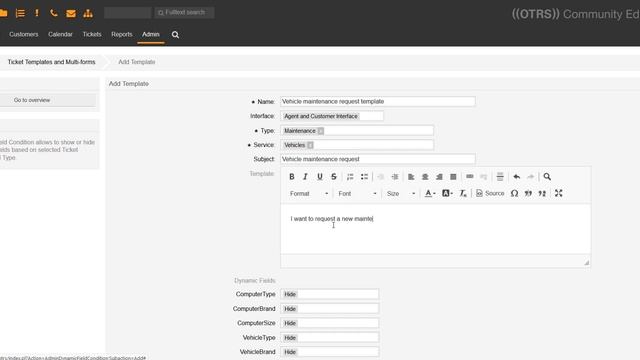Click the Add Template breadcrumb
This screenshot has height=360, width=640.
pos(137,62)
